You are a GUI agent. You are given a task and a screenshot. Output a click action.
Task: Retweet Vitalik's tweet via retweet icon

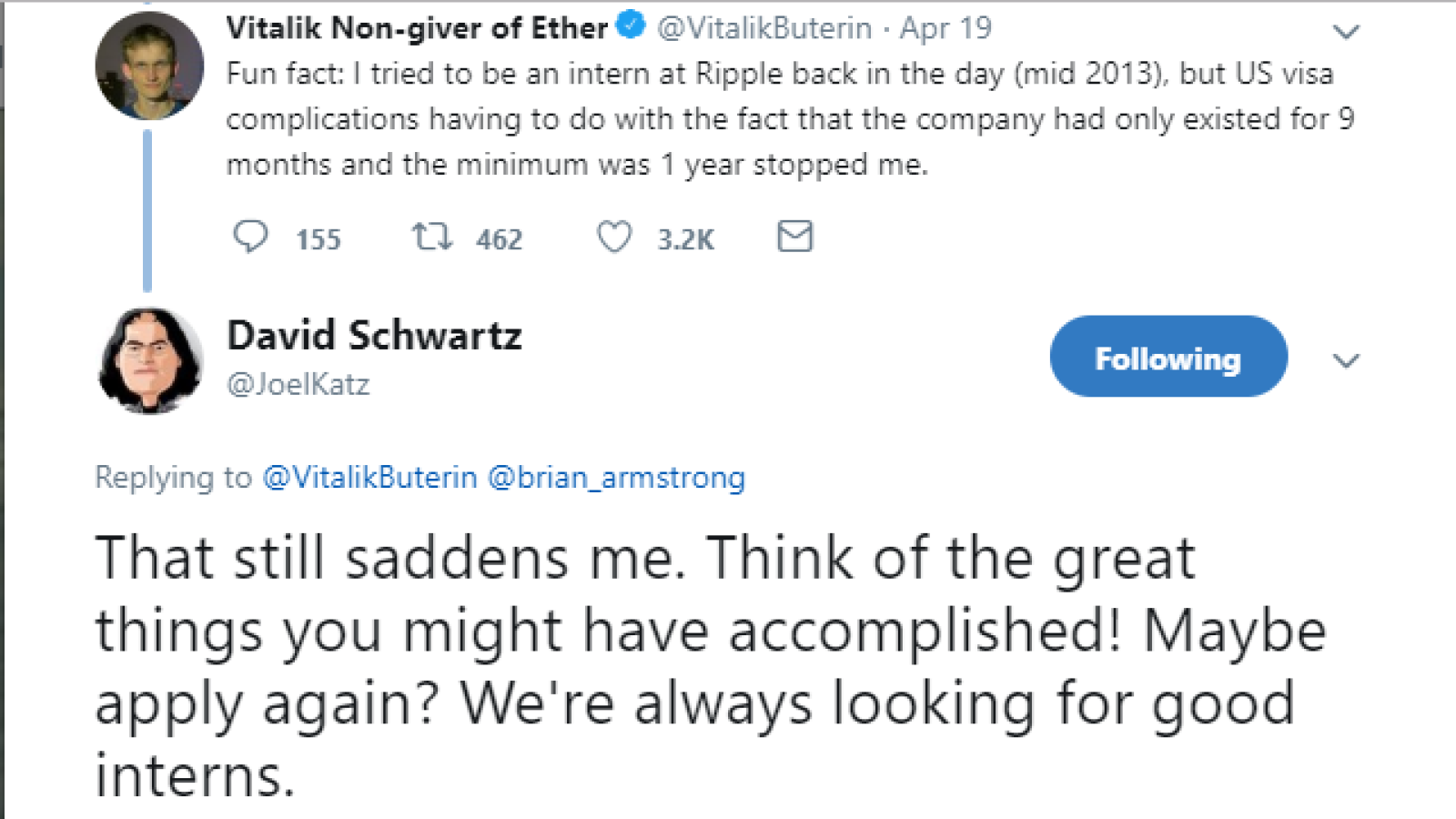(x=431, y=237)
